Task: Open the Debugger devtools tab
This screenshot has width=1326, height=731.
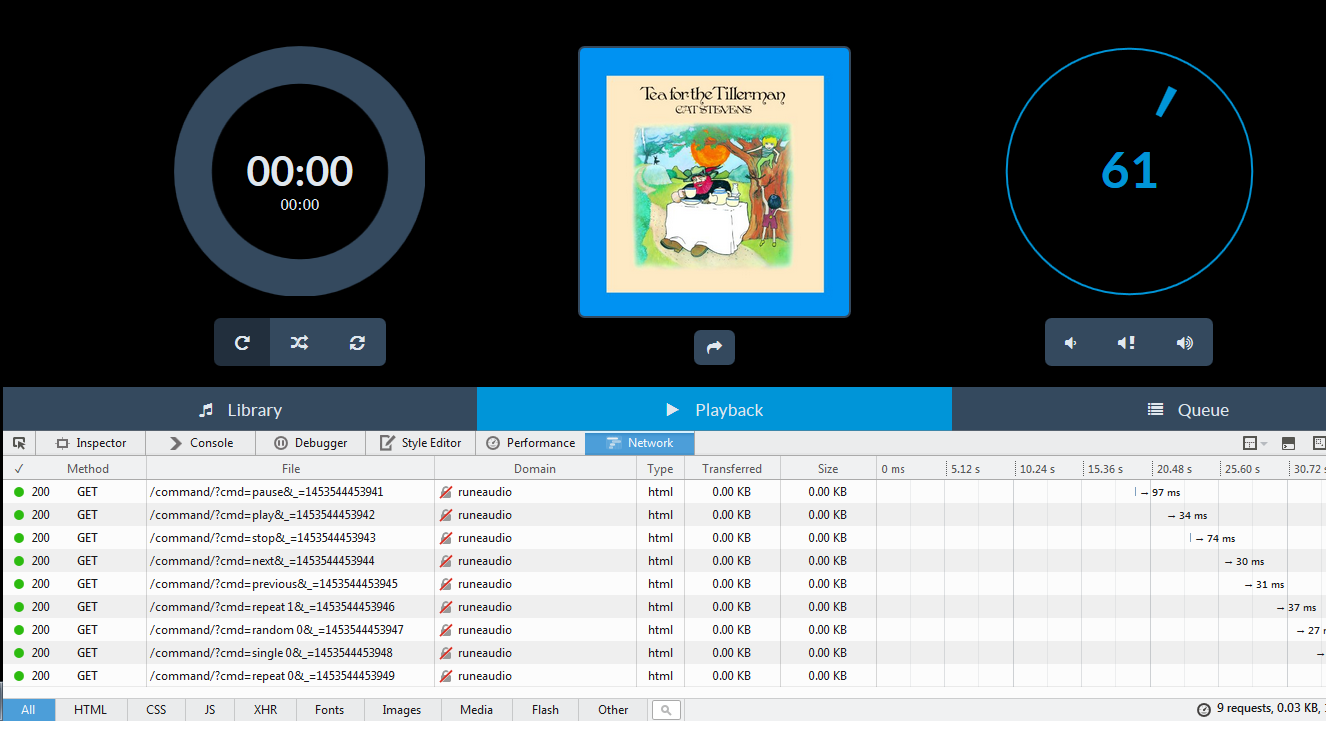Action: tap(311, 443)
